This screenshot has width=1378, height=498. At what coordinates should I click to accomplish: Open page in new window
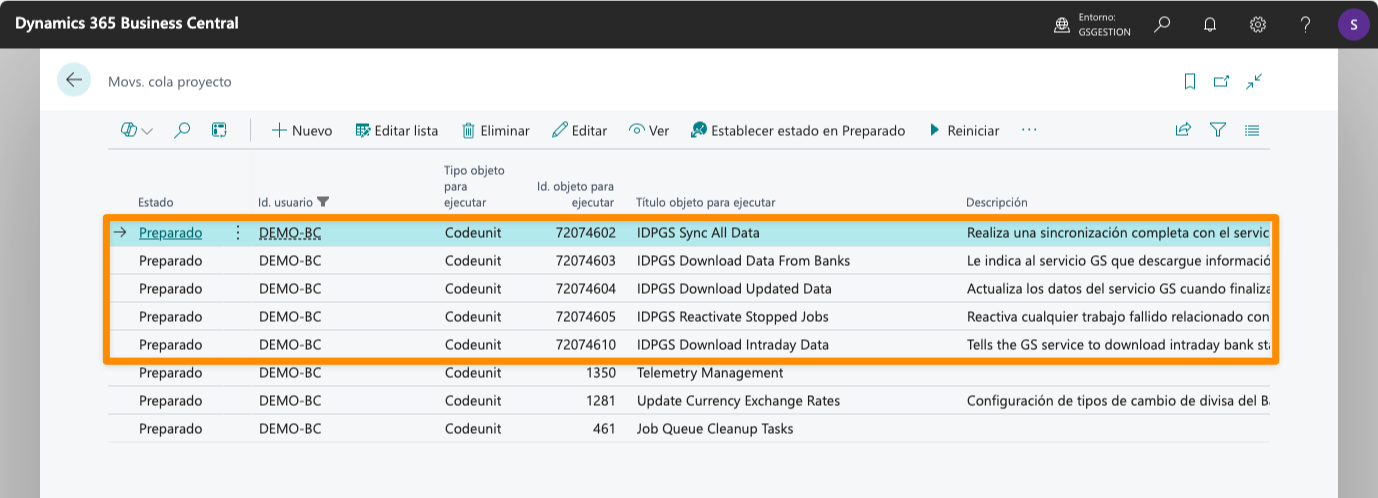click(1221, 82)
